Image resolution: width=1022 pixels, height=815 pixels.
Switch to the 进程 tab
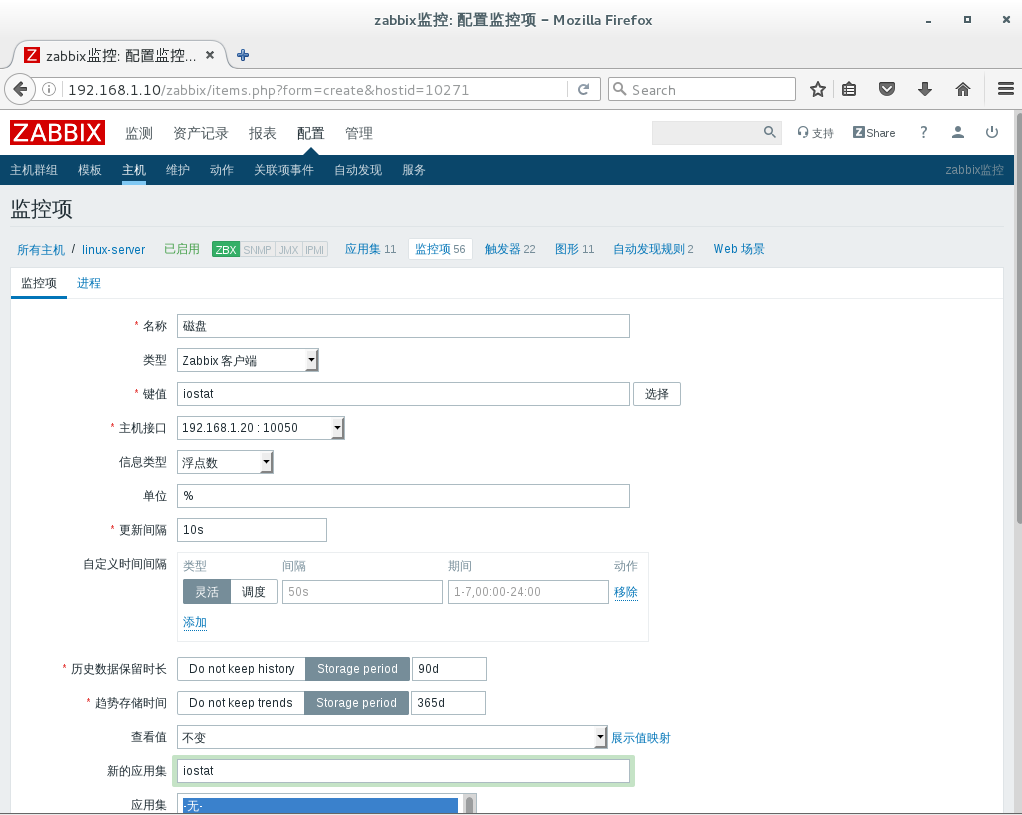click(89, 283)
